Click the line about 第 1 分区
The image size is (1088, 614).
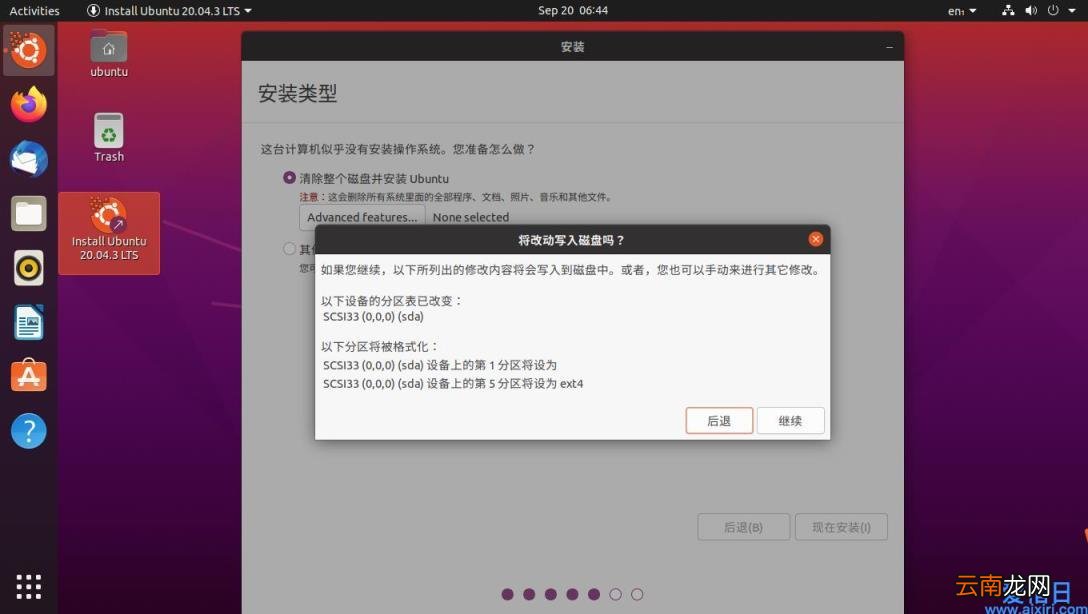pyautogui.click(x=440, y=365)
